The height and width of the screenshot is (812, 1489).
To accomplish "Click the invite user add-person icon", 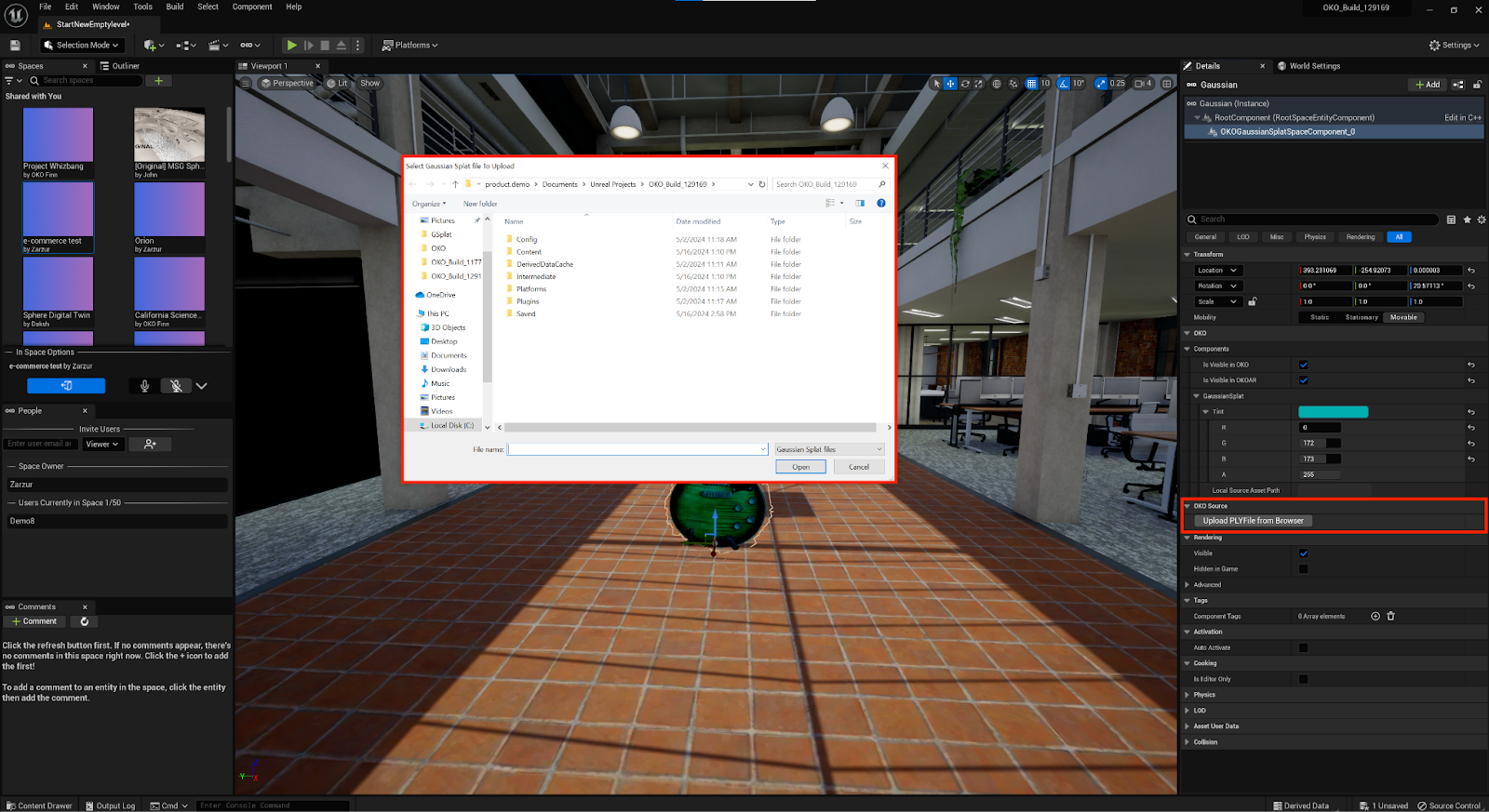I will tap(150, 445).
